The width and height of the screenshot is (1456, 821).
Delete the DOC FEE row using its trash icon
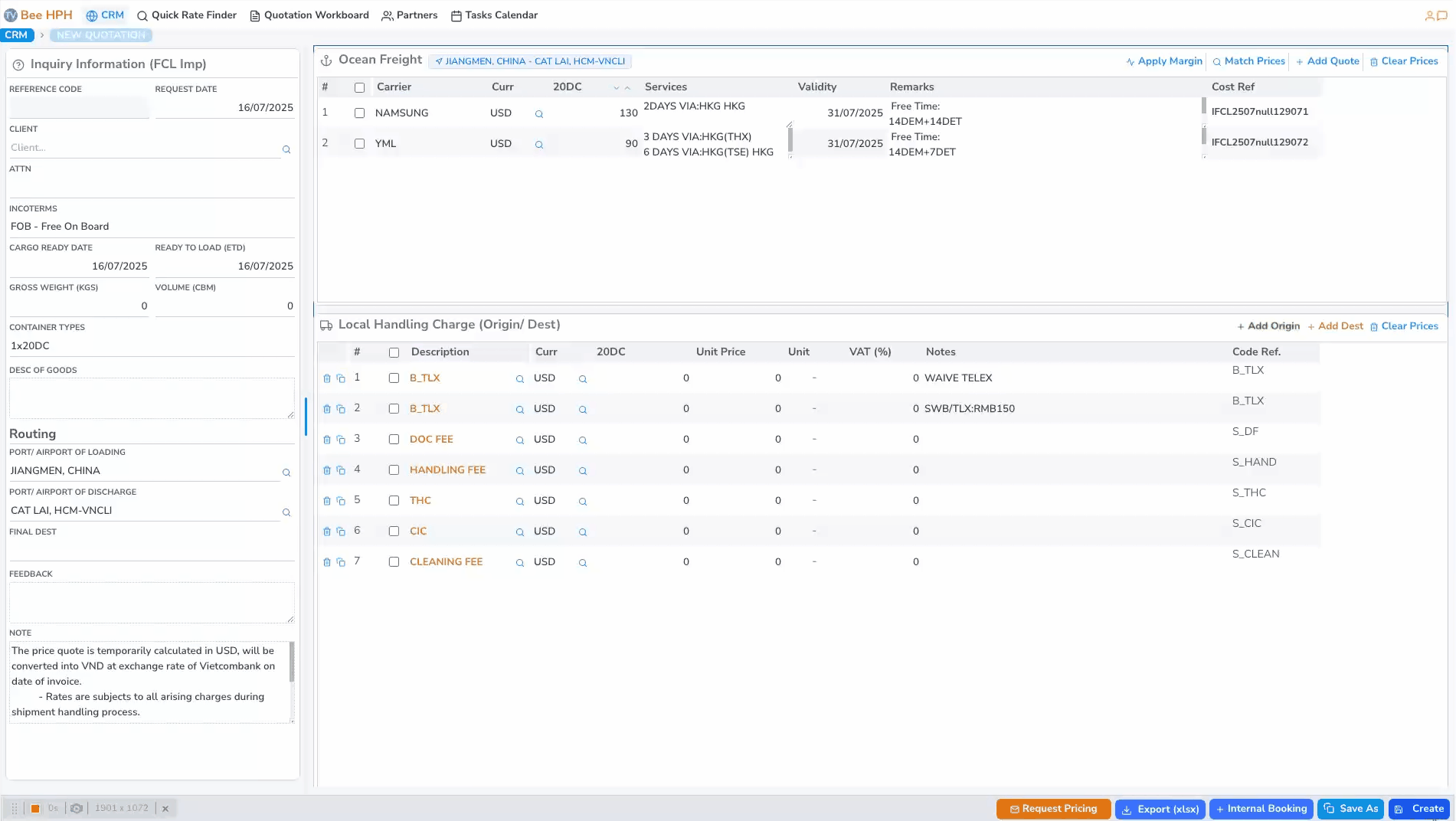coord(327,440)
